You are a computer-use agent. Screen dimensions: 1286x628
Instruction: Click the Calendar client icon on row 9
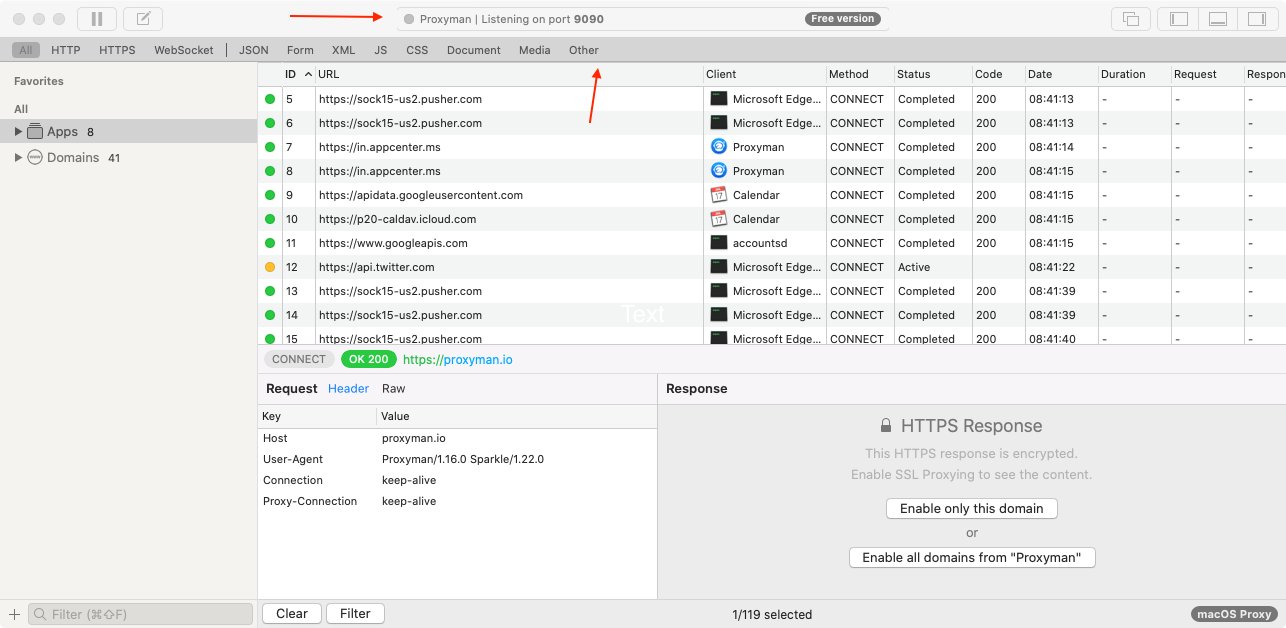(x=718, y=195)
